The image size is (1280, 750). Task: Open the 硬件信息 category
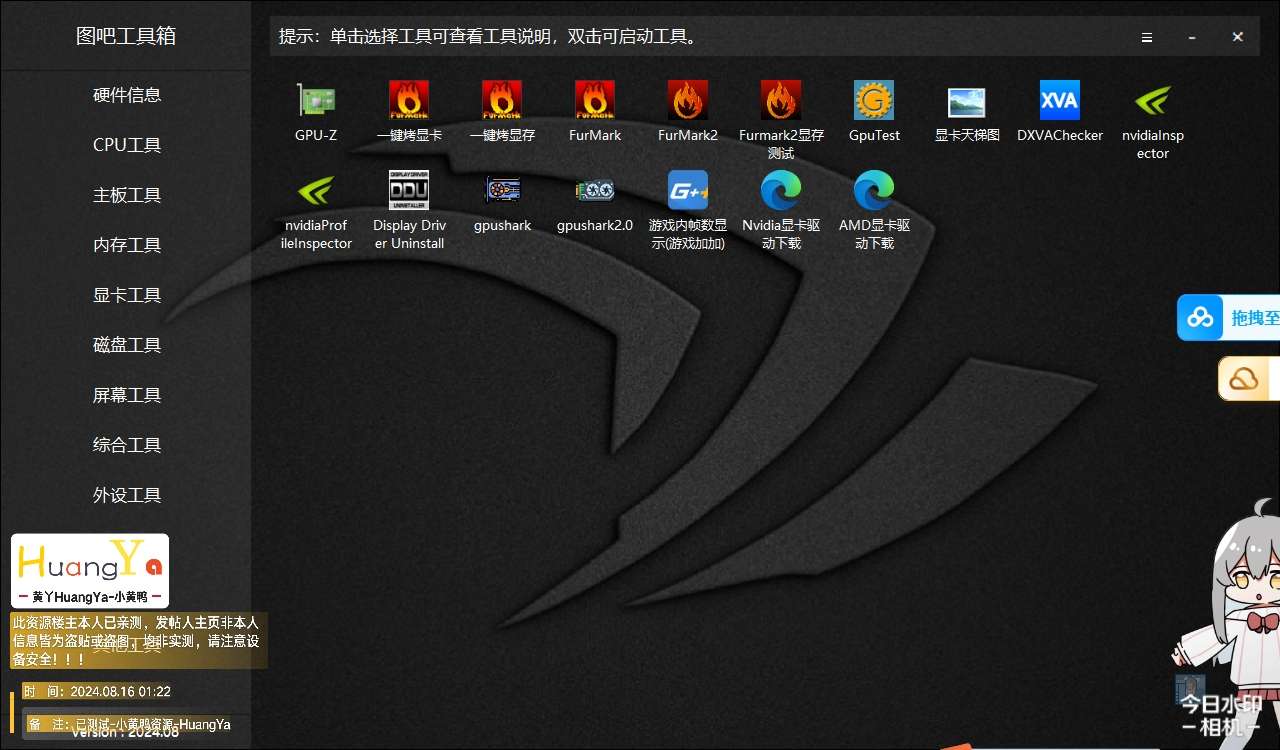pyautogui.click(x=127, y=95)
